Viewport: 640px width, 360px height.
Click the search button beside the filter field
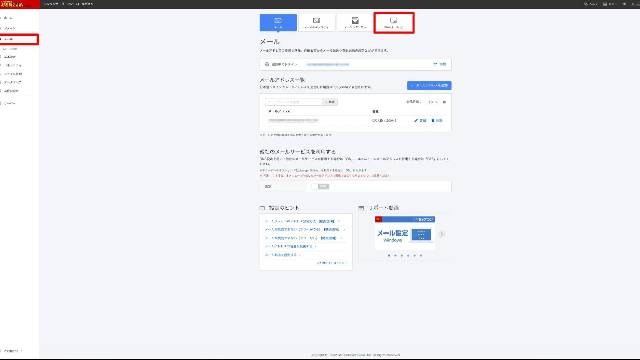pyautogui.click(x=331, y=102)
